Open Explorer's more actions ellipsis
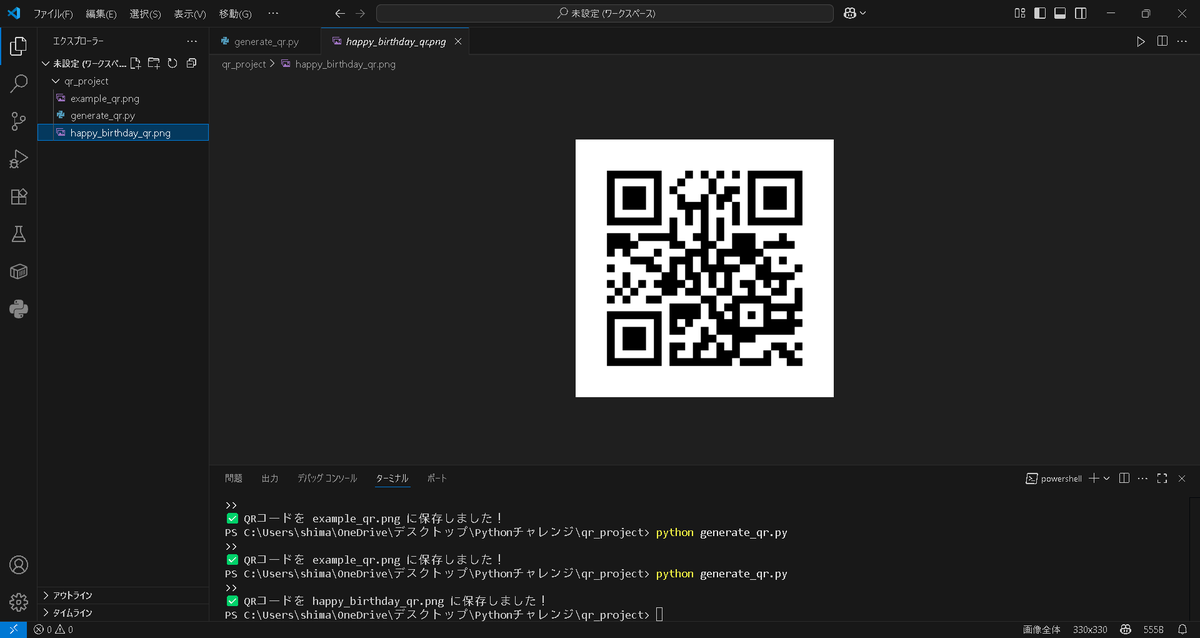This screenshot has height=638, width=1200. 192,41
